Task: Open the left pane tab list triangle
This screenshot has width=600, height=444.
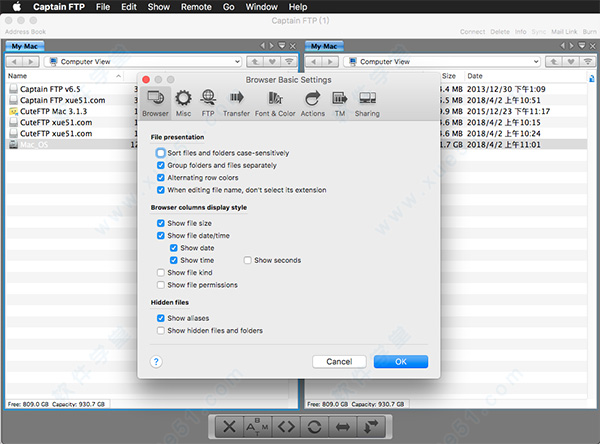Action: (x=282, y=46)
